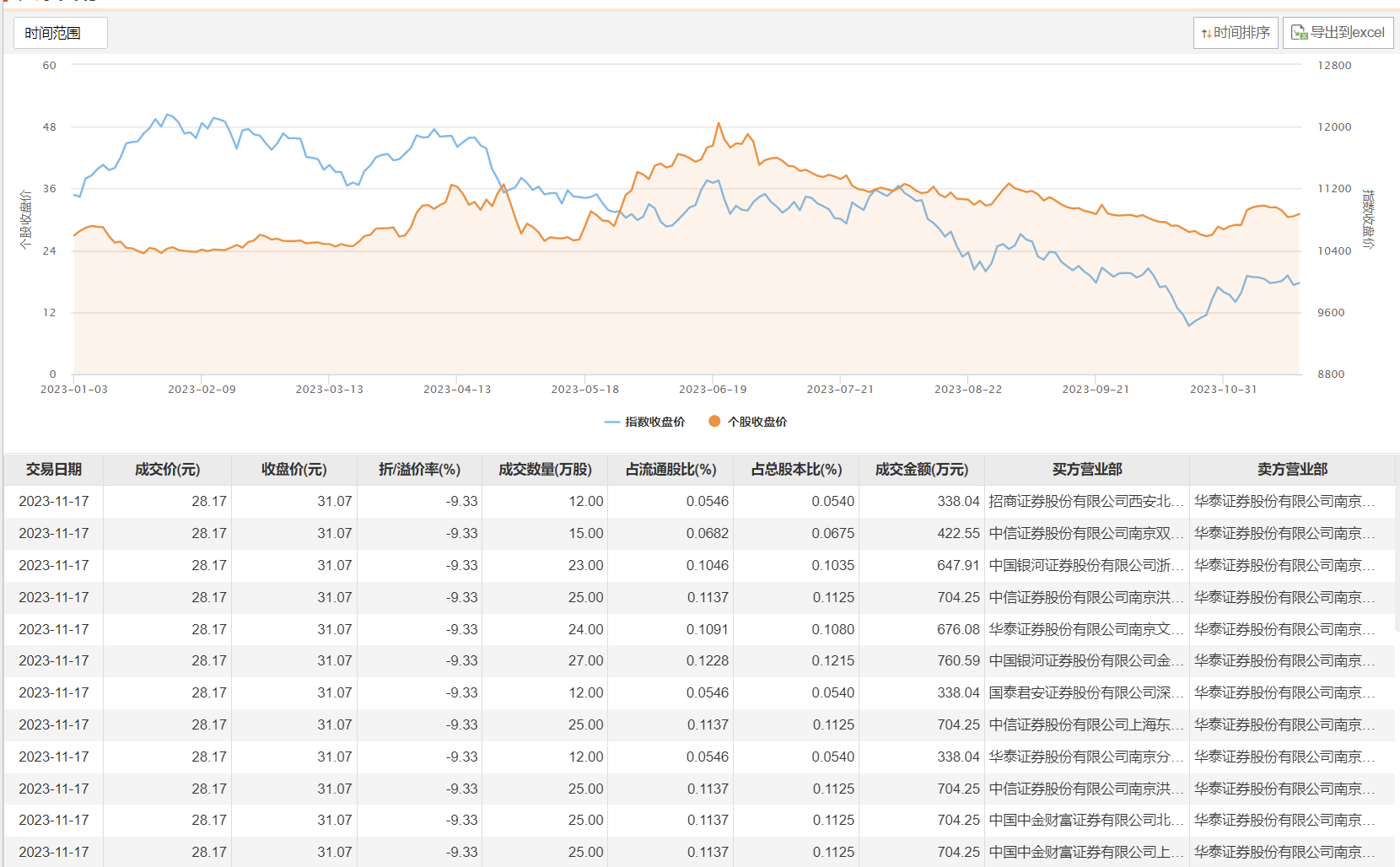Toggle the 指数收盘价 legend line marker

point(612,422)
